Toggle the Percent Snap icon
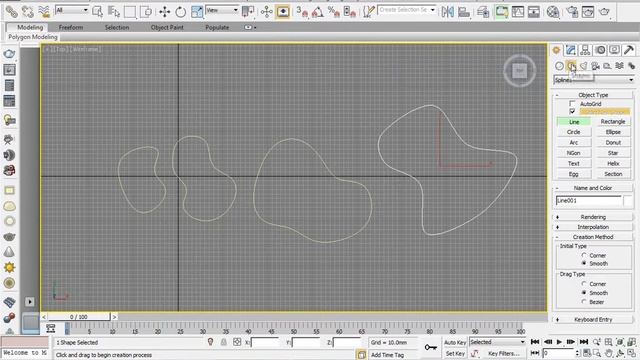The width and height of the screenshot is (640, 360). [333, 12]
